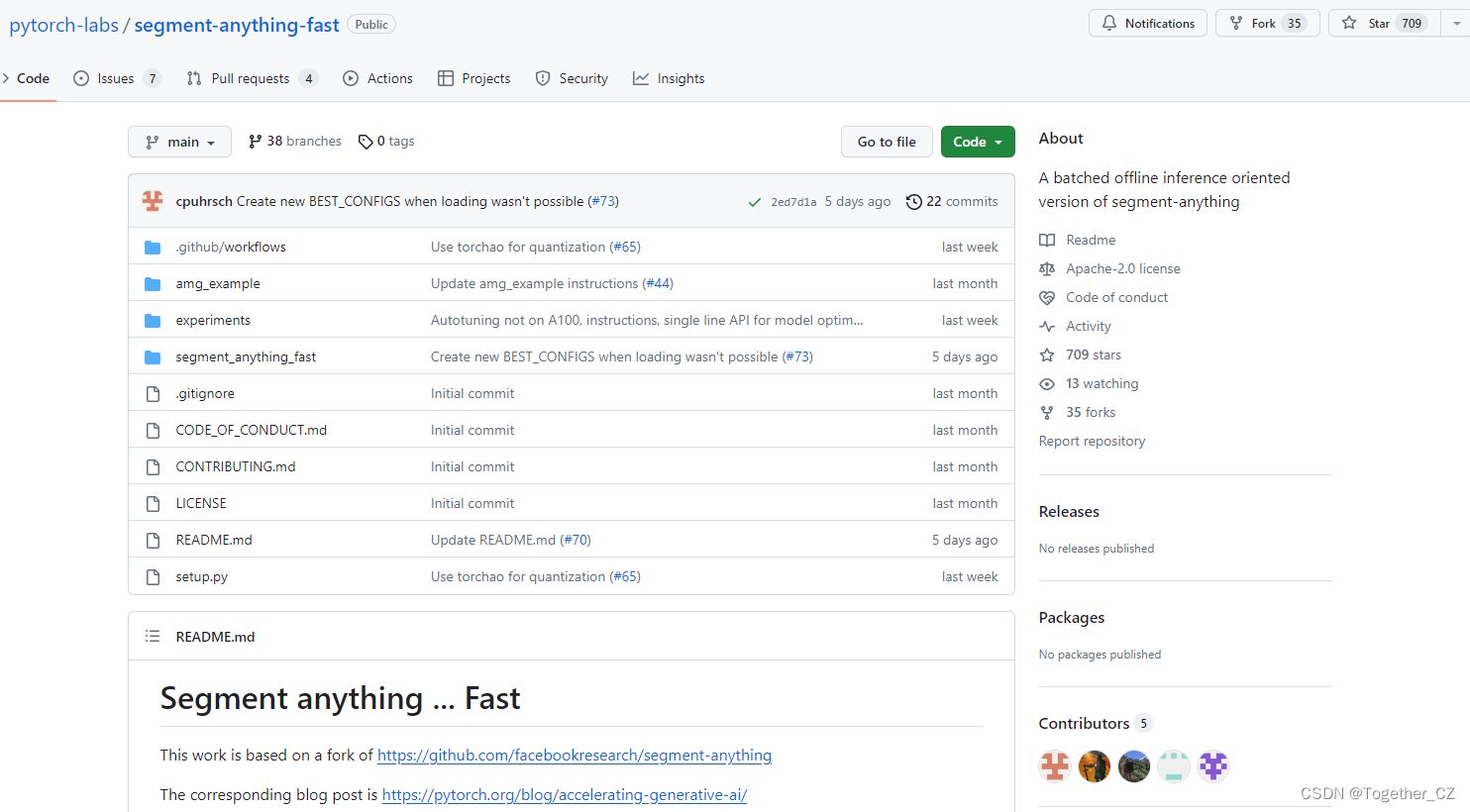Viewport: 1470px width, 812px height.
Task: Expand the main branch dropdown
Action: (179, 142)
